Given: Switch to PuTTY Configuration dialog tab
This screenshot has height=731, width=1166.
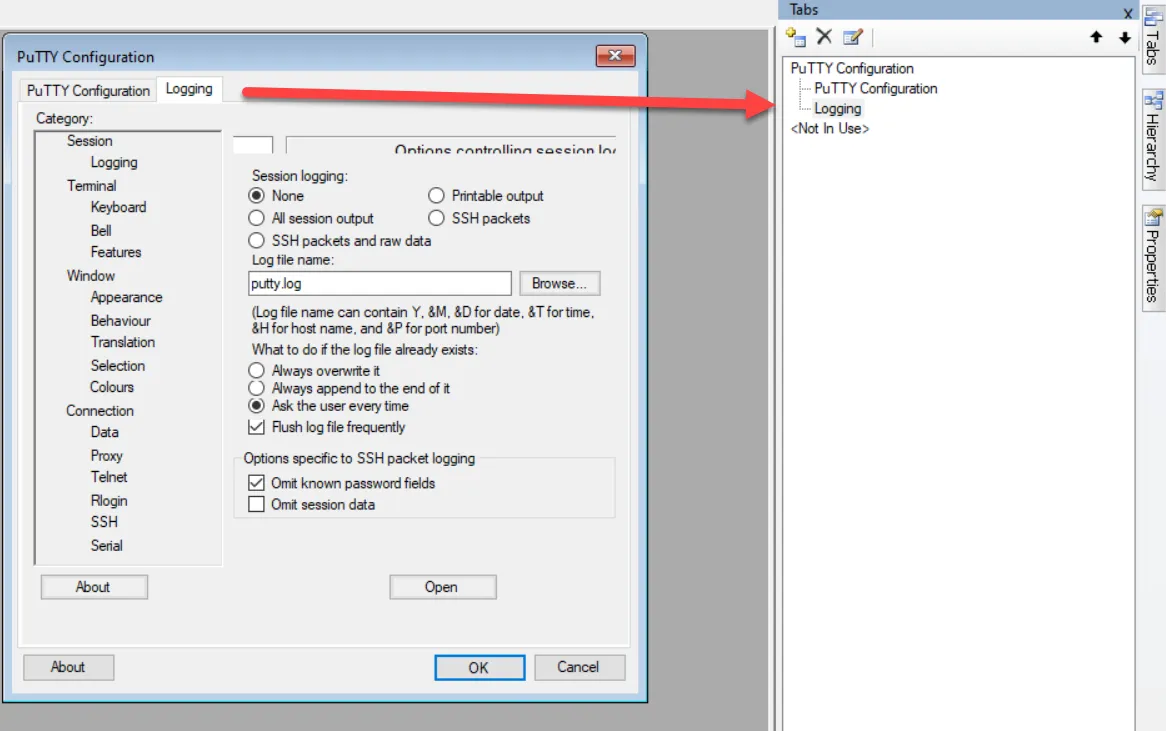Looking at the screenshot, I should click(88, 91).
